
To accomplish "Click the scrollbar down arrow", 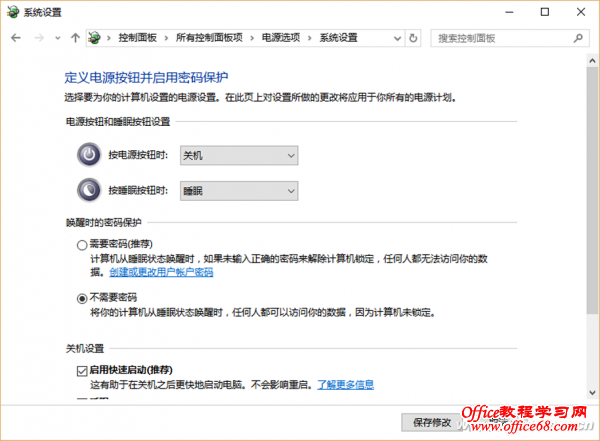I will [592, 392].
